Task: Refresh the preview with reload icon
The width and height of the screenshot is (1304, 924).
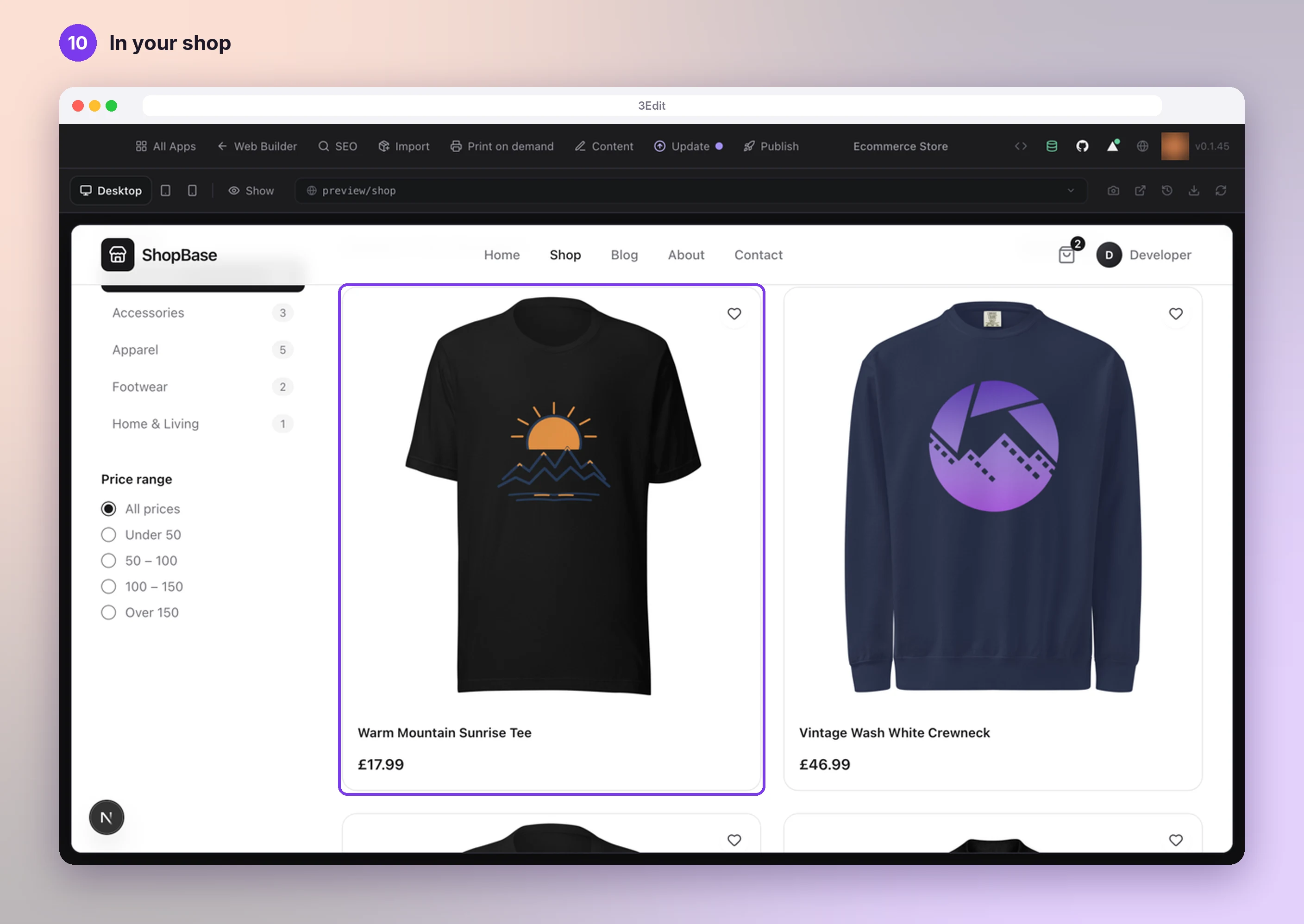Action: coord(1221,191)
